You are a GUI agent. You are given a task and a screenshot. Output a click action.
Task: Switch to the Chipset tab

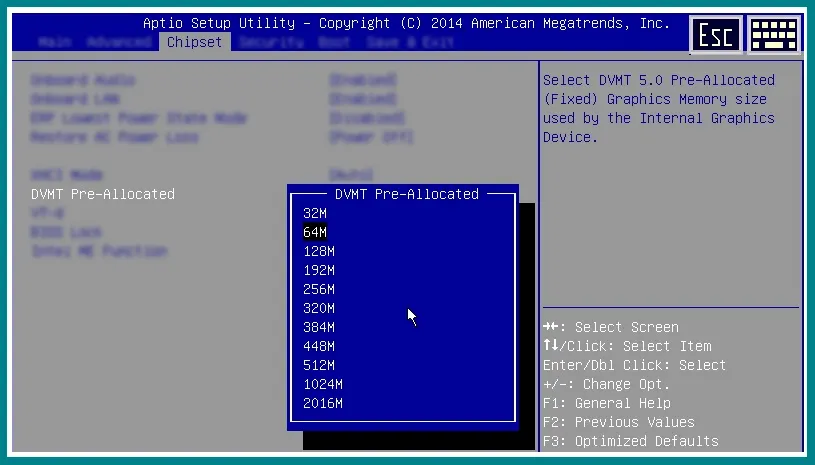click(x=194, y=42)
